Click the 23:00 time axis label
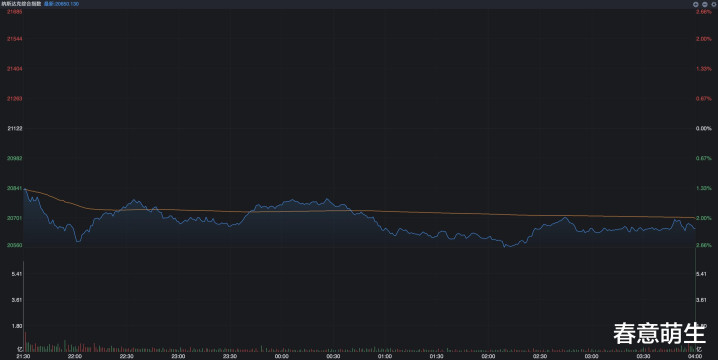718x360 pixels. pyautogui.click(x=178, y=356)
